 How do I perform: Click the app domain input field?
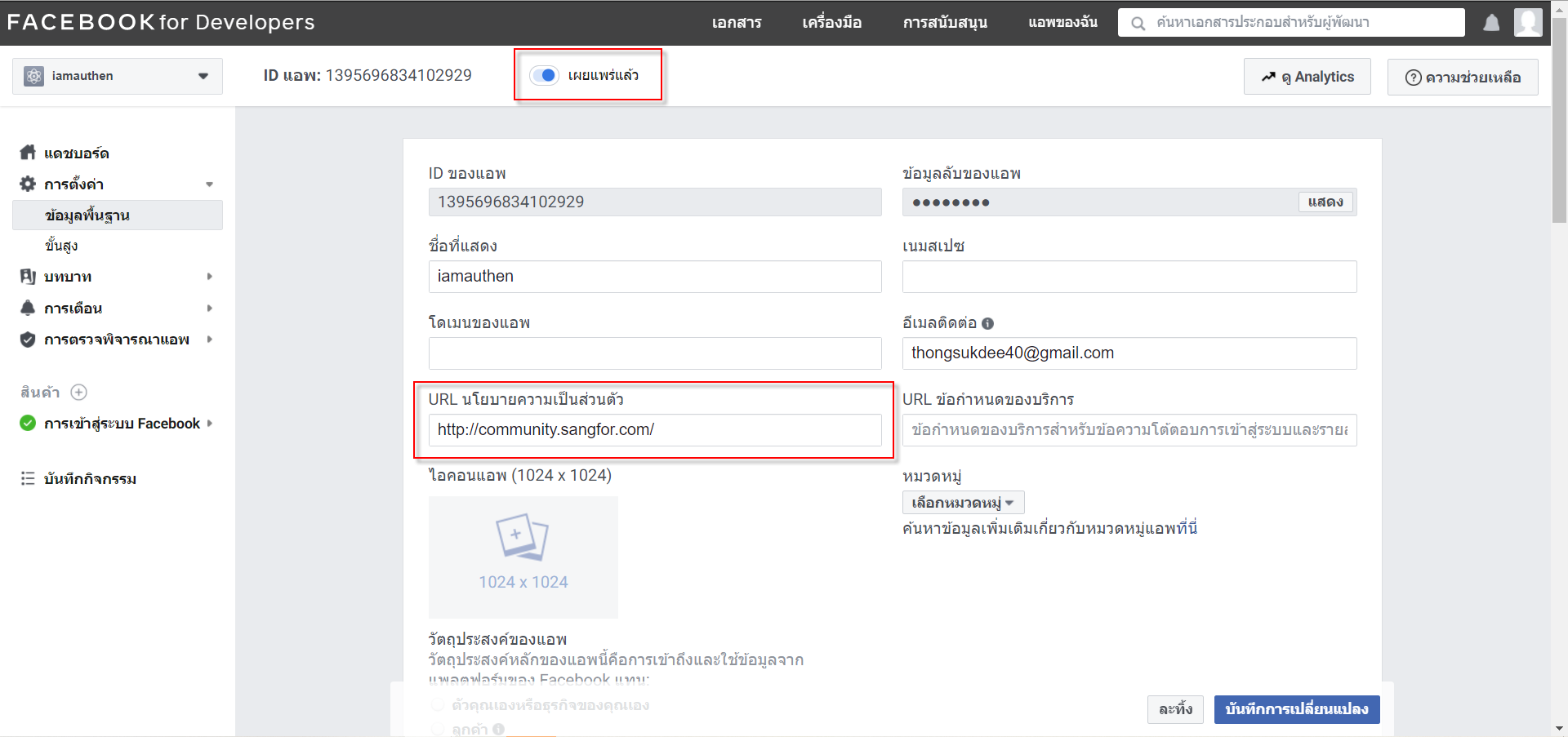coord(655,353)
